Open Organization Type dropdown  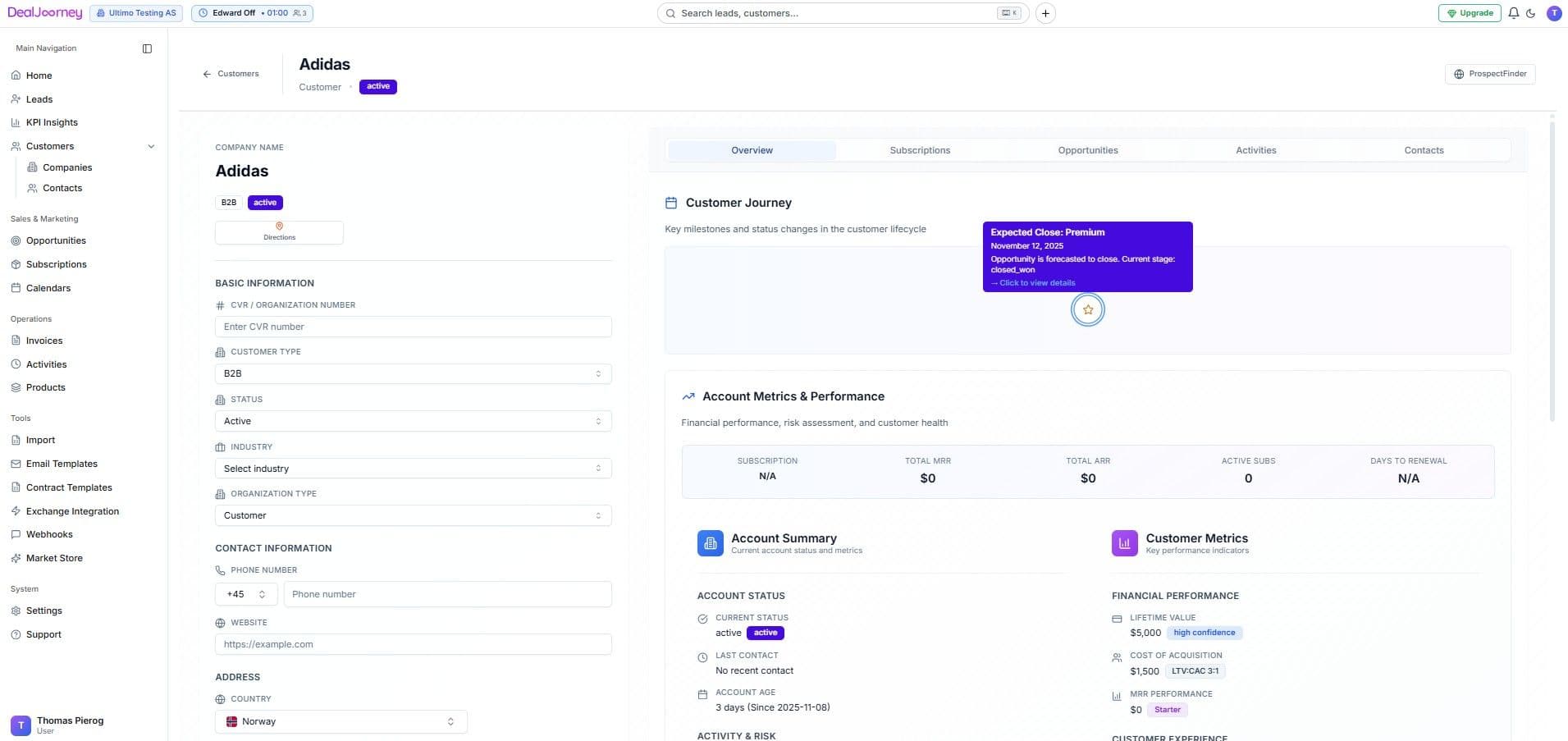point(414,515)
